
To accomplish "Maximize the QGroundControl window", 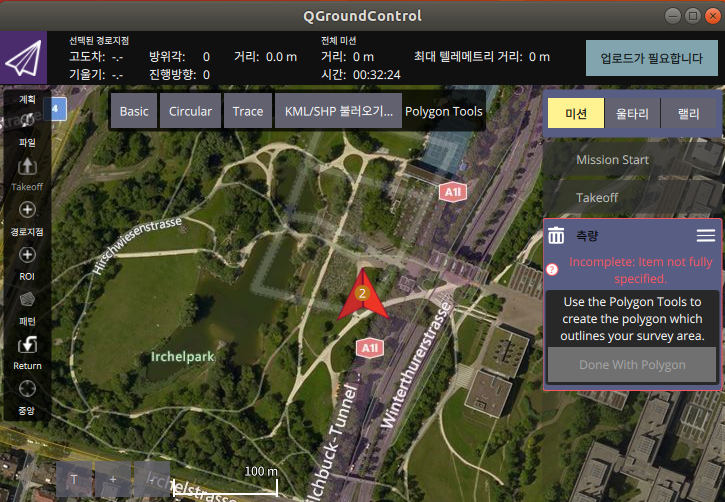I will [x=693, y=16].
